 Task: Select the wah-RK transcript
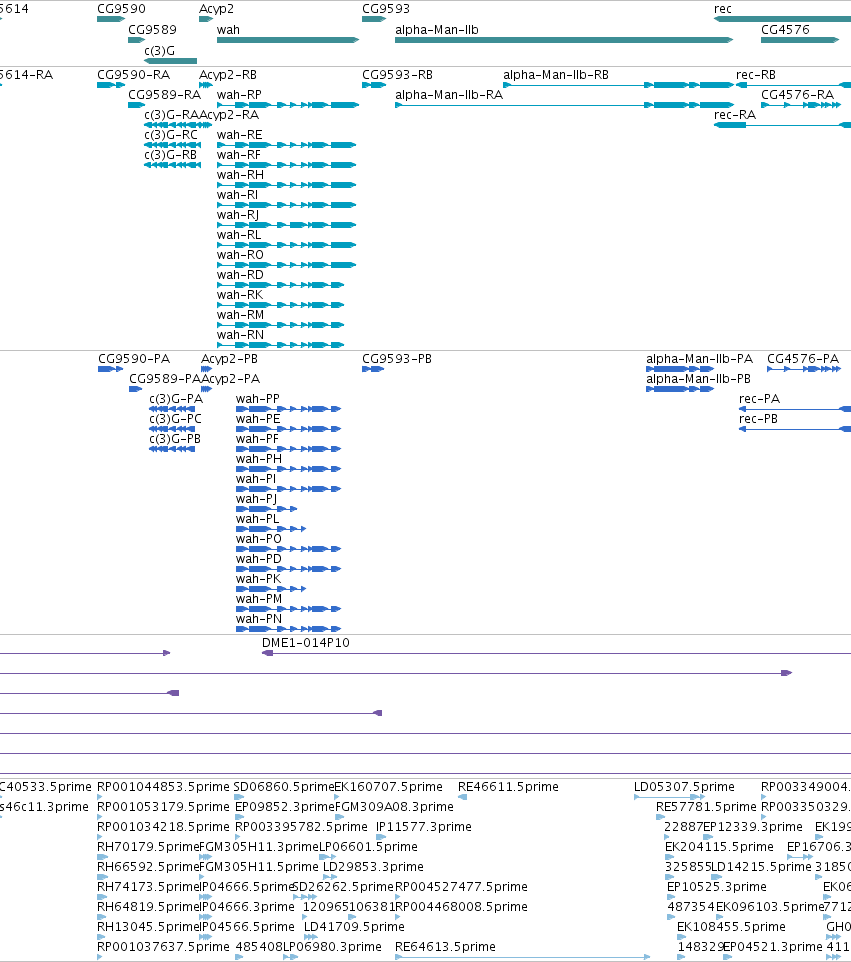[280, 305]
